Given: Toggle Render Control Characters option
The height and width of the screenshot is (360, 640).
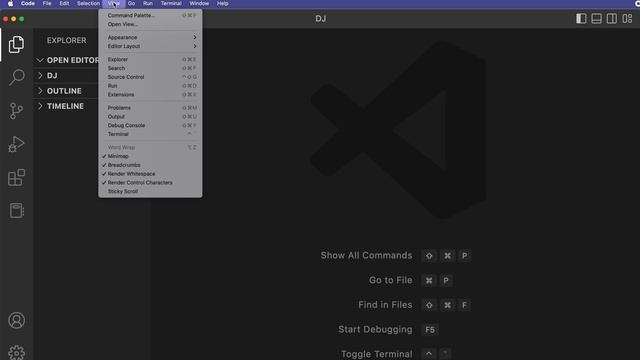Looking at the screenshot, I should pos(150,182).
